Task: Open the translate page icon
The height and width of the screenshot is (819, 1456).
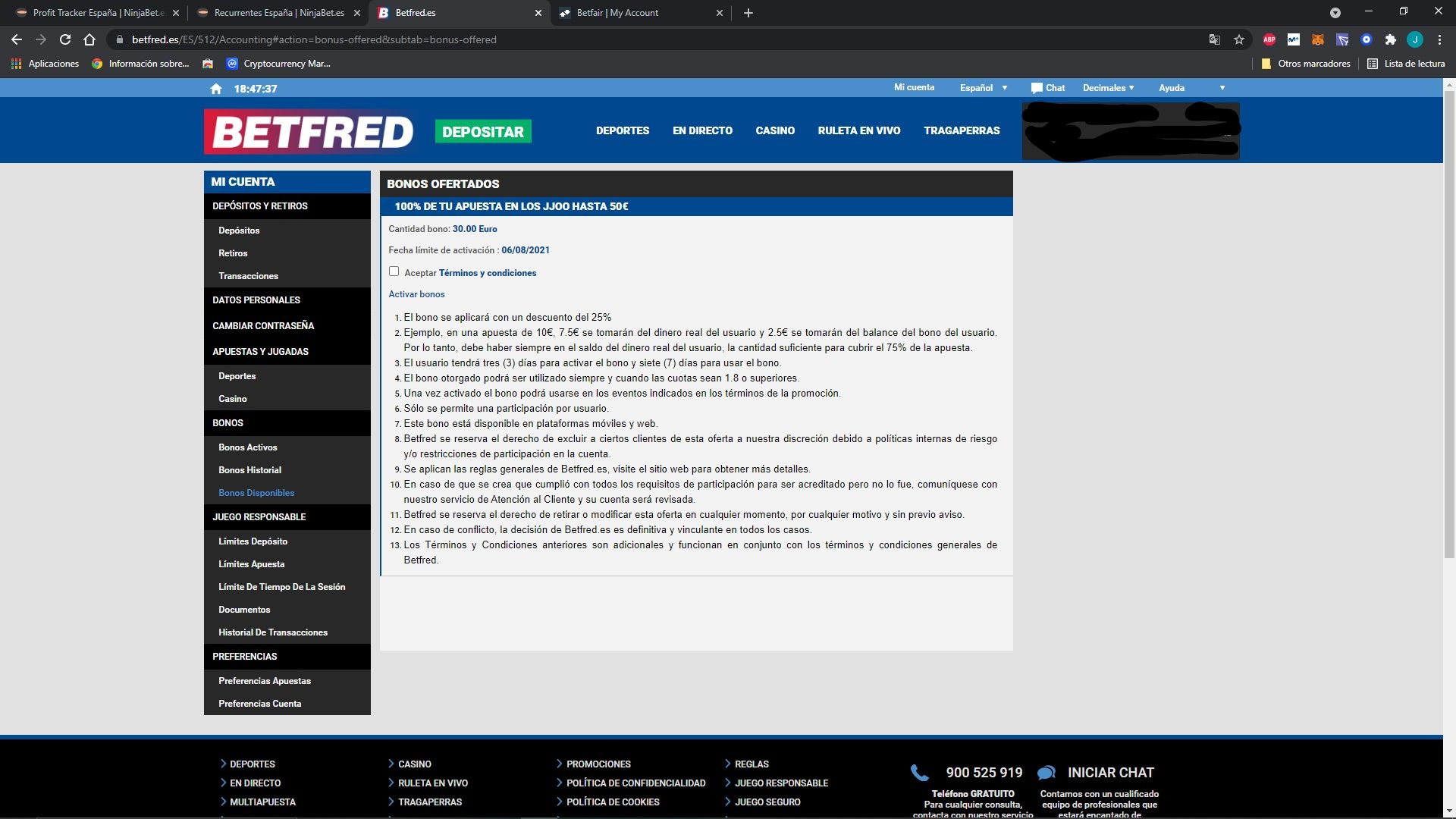Action: point(1215,39)
